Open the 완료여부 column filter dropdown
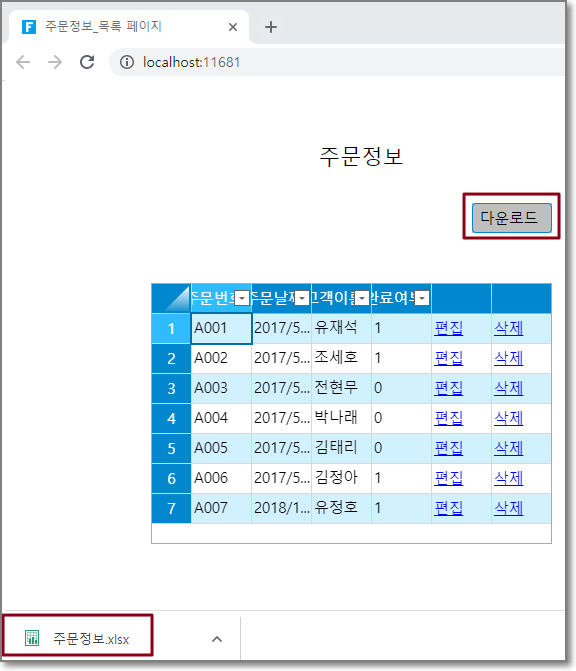 [422, 298]
